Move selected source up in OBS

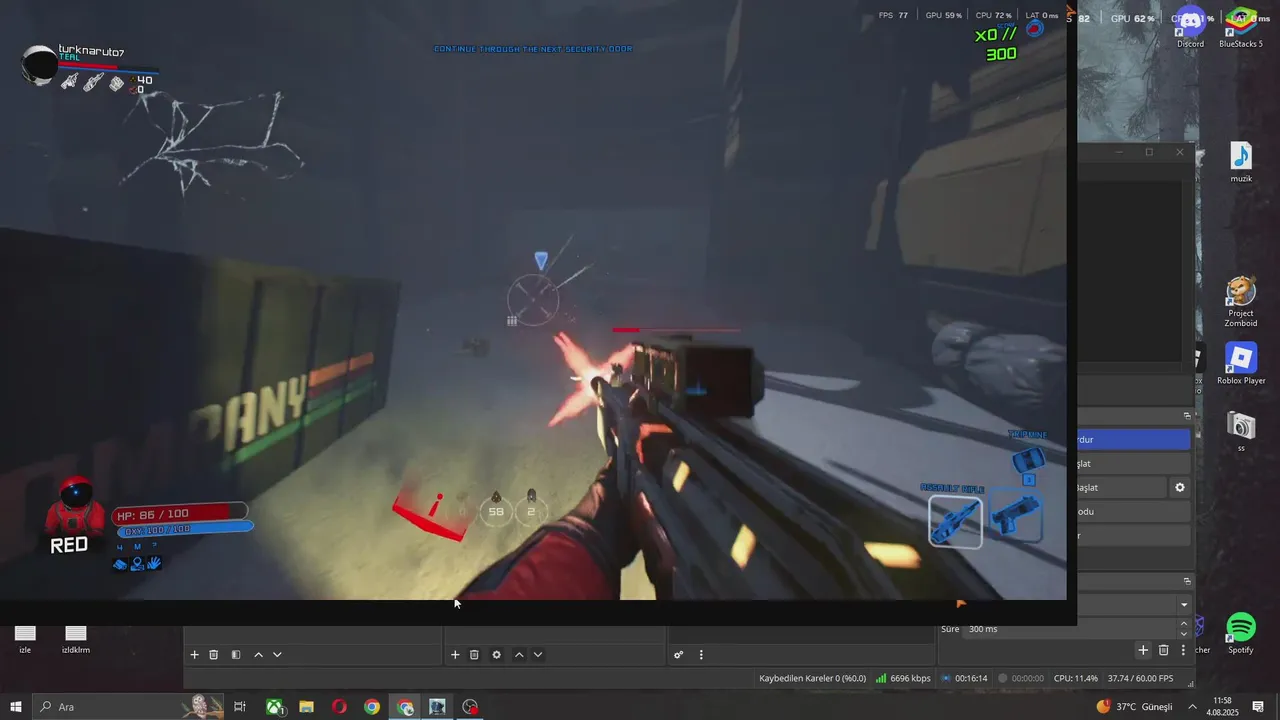(518, 655)
